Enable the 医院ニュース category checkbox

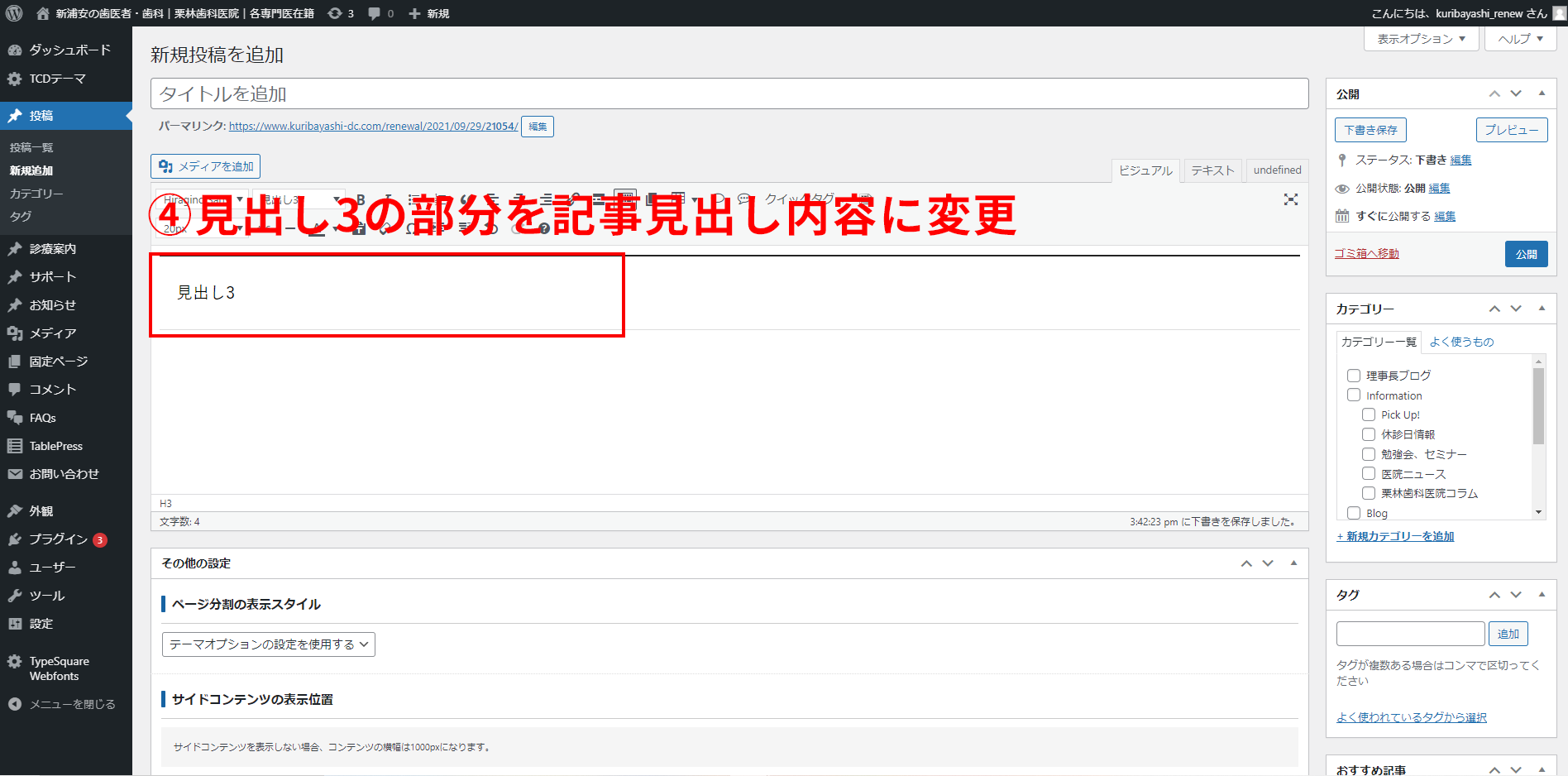(1369, 474)
